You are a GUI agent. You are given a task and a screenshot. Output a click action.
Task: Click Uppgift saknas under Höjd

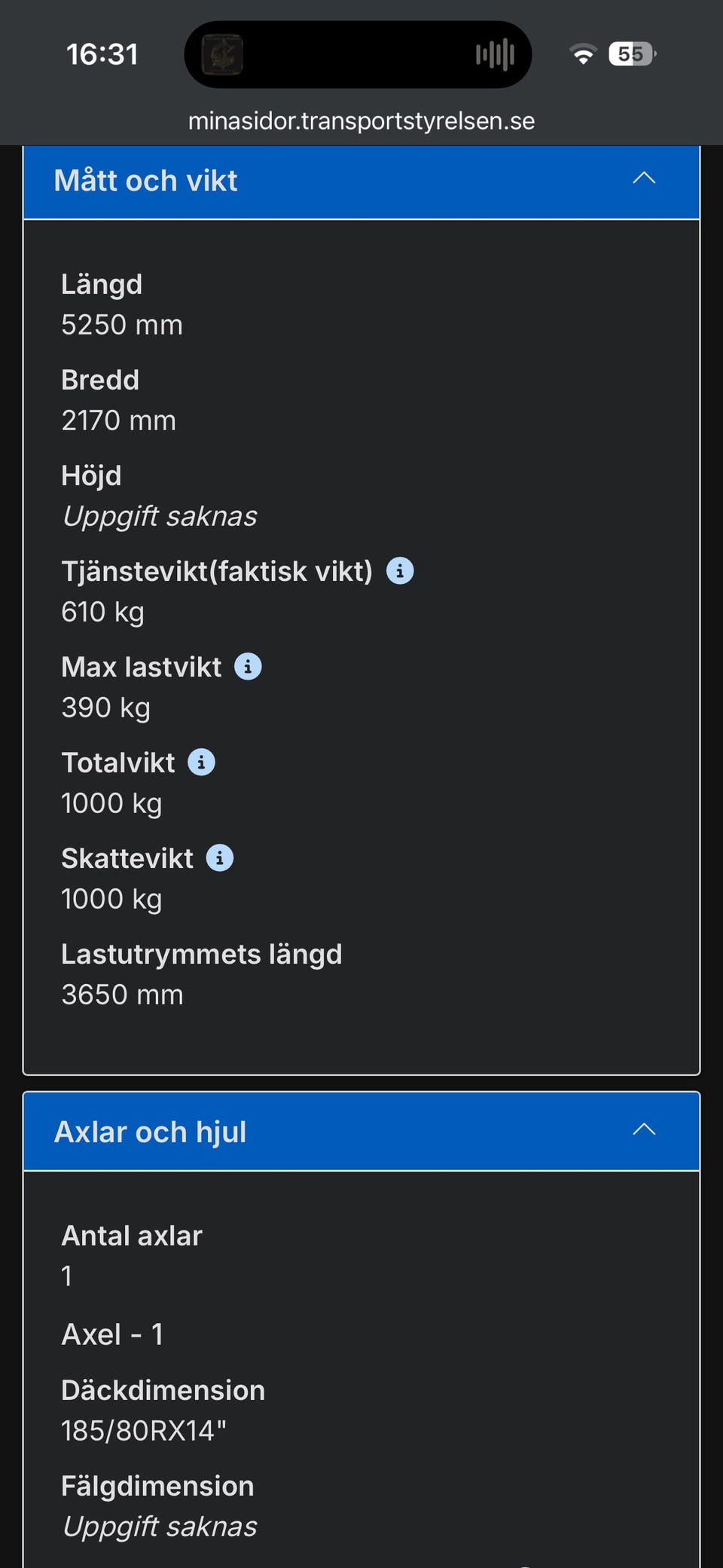(x=160, y=516)
